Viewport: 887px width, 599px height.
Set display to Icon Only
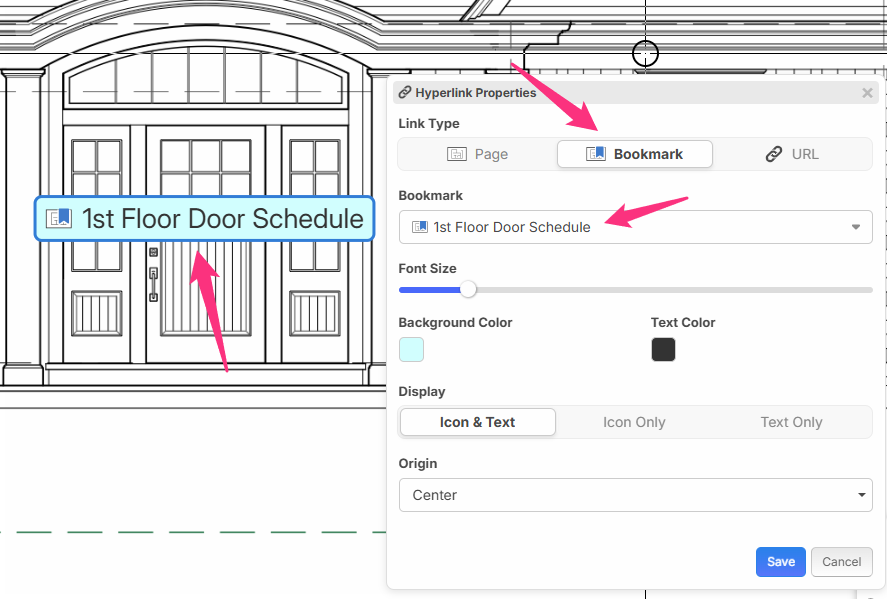point(634,422)
